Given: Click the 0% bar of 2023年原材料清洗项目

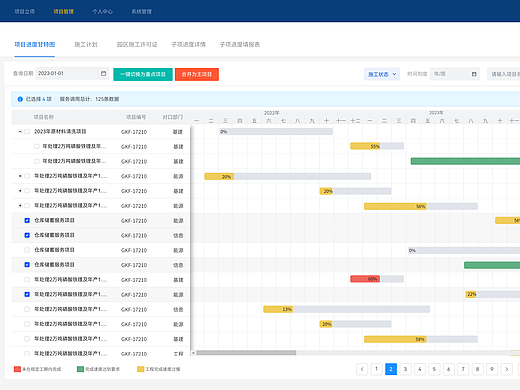Looking at the screenshot, I should (x=276, y=132).
